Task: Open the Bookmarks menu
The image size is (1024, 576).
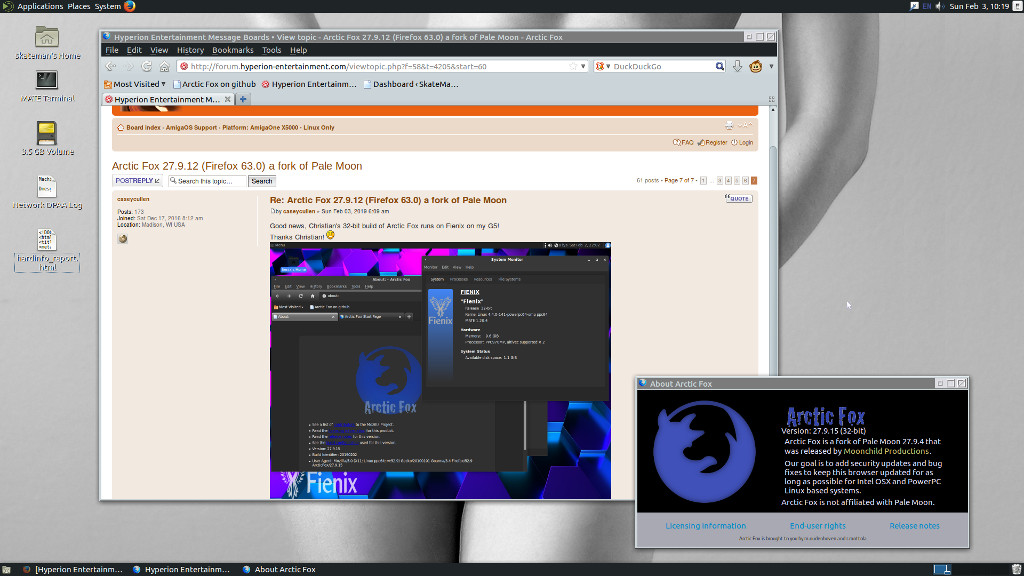Action: (x=232, y=50)
